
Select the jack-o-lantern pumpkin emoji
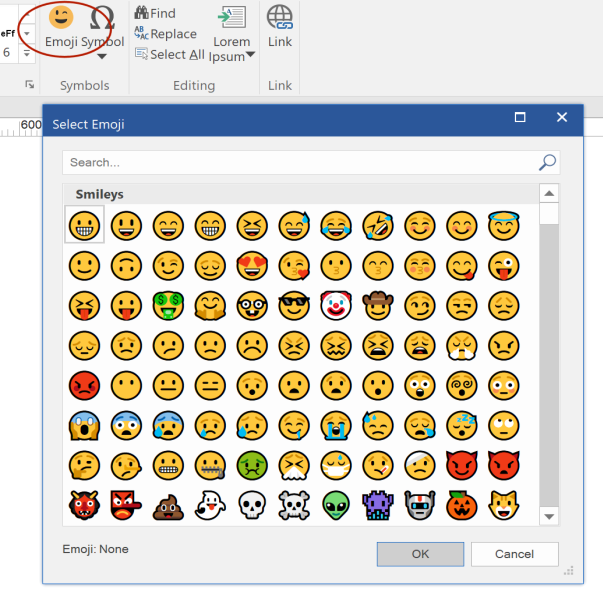(462, 505)
